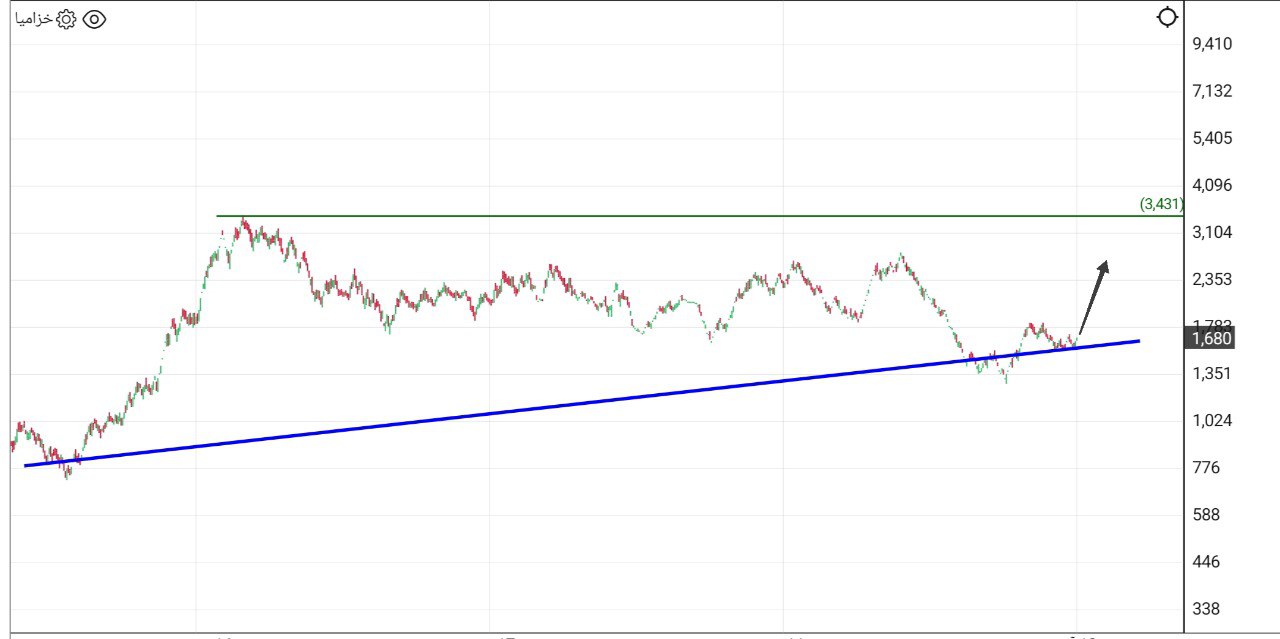The image size is (1280, 639).
Task: Click the 7,132 price axis label
Action: (1212, 91)
